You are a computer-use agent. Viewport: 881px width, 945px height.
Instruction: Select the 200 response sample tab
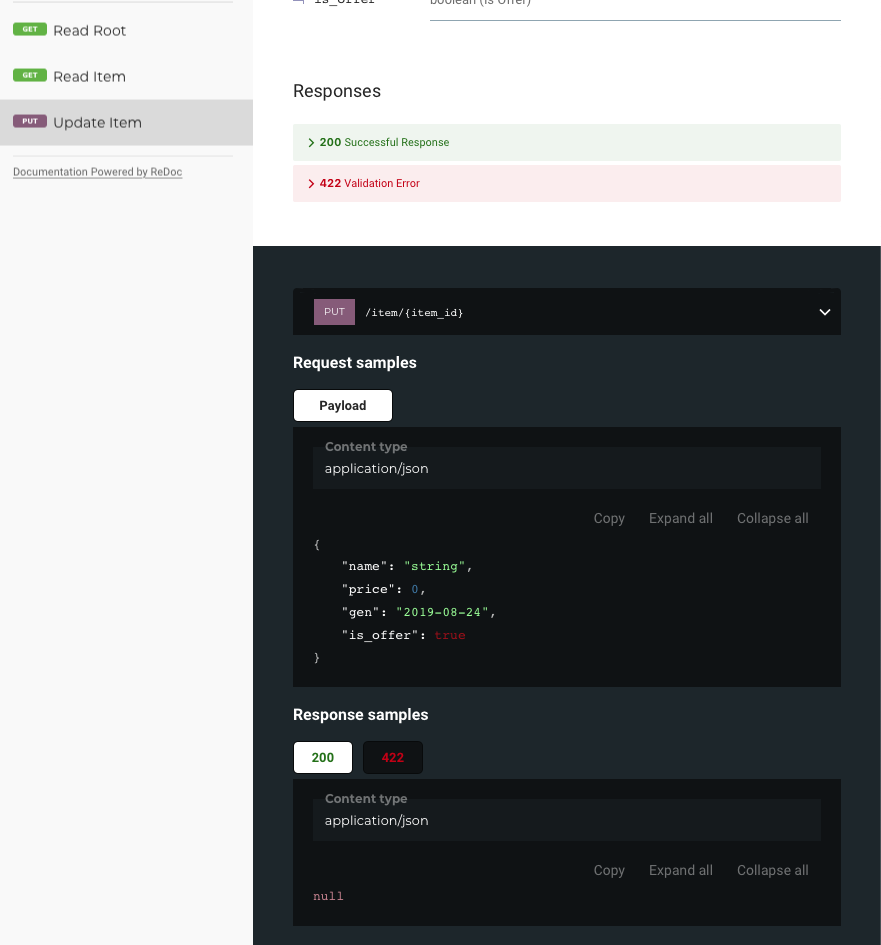323,758
